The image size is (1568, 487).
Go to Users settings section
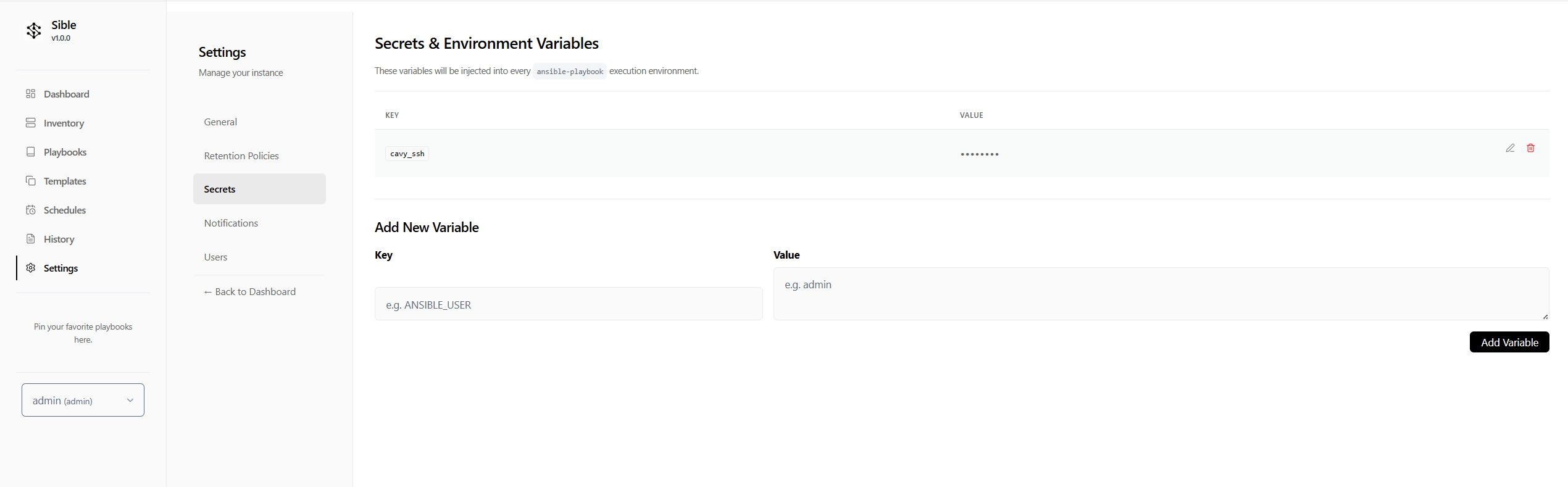[x=215, y=257]
